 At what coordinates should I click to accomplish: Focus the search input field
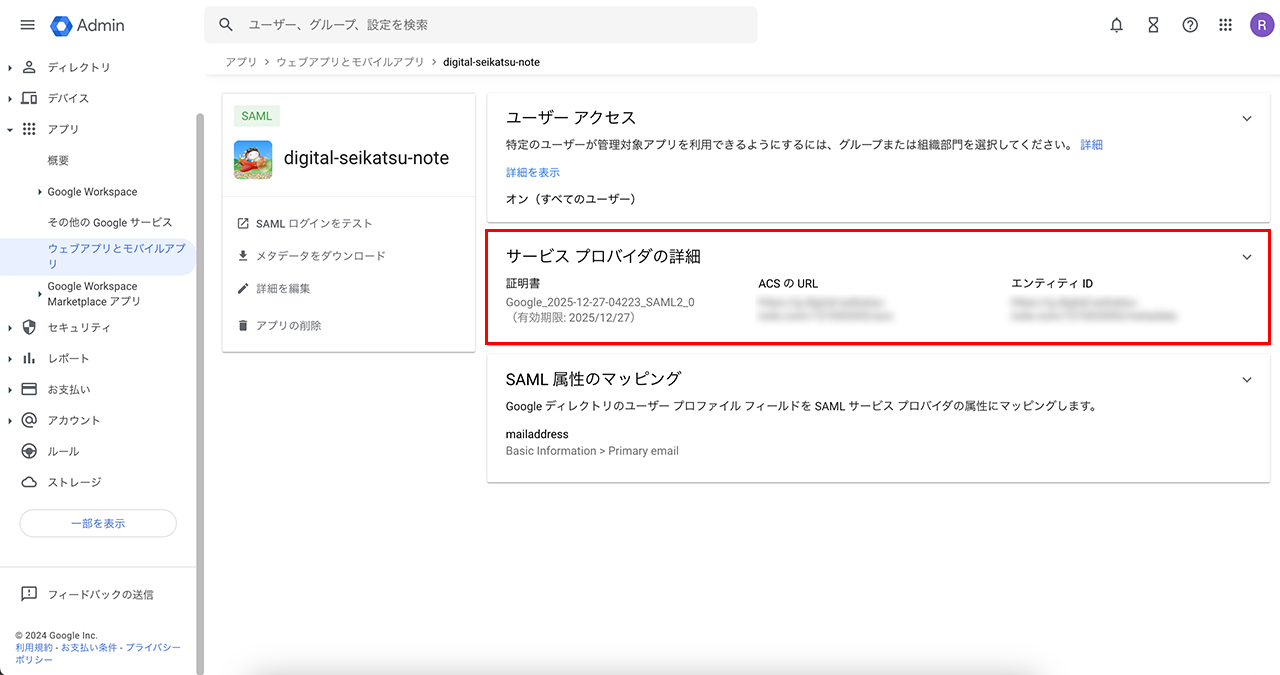click(490, 25)
